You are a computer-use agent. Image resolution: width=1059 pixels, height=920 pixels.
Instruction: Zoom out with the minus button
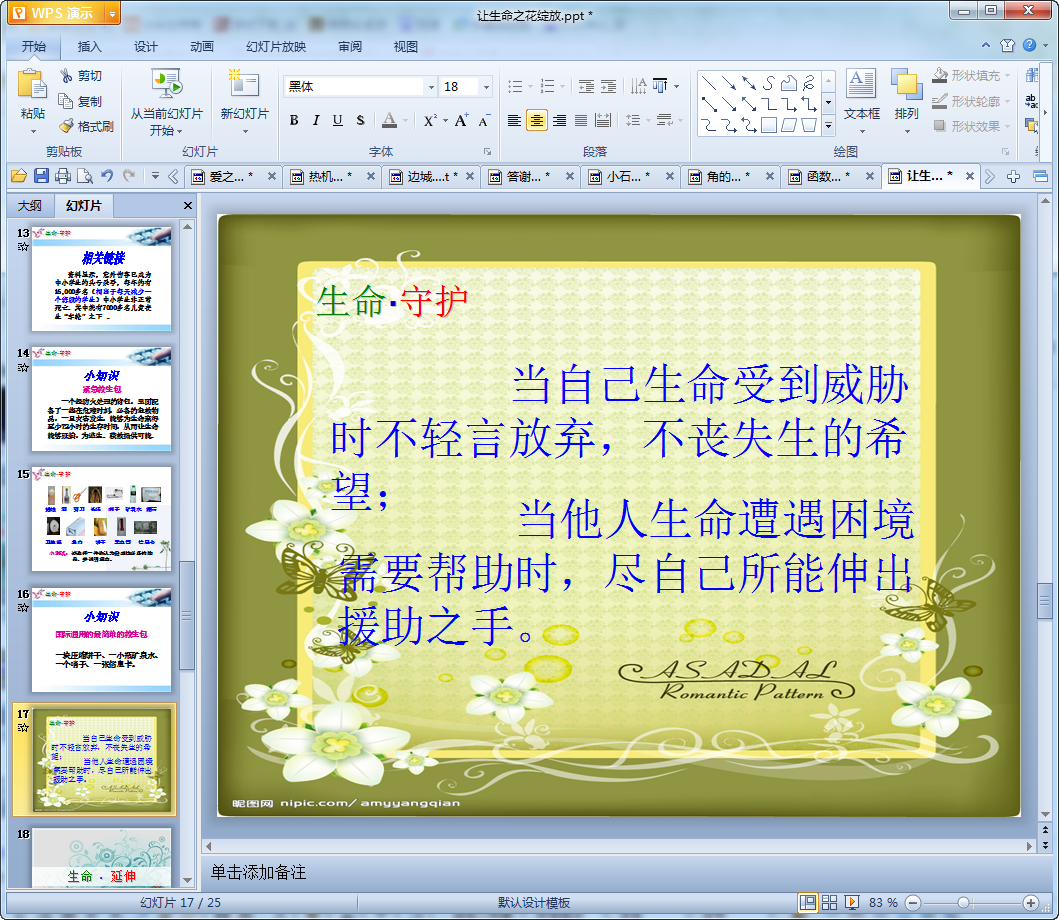(x=913, y=902)
